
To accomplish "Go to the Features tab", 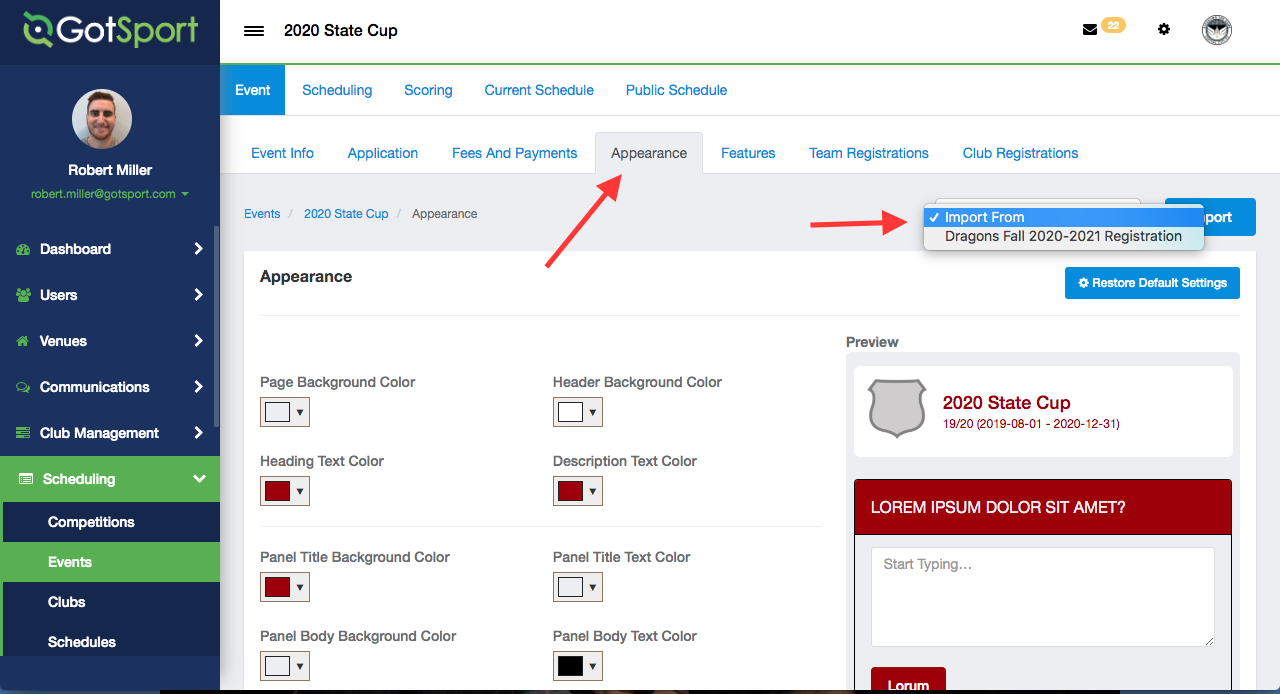I will (748, 153).
